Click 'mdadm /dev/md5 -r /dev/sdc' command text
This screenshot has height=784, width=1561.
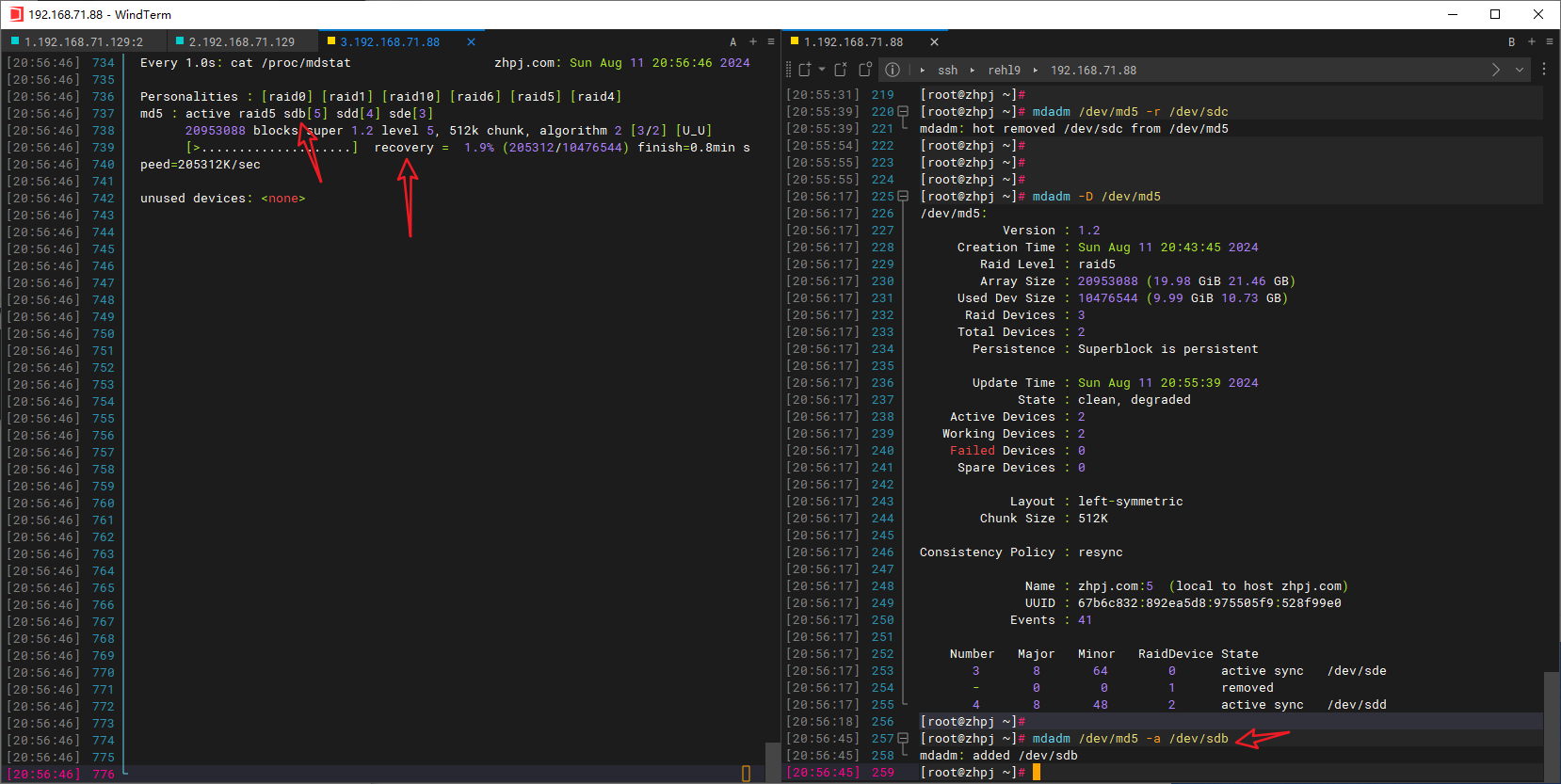(1131, 112)
